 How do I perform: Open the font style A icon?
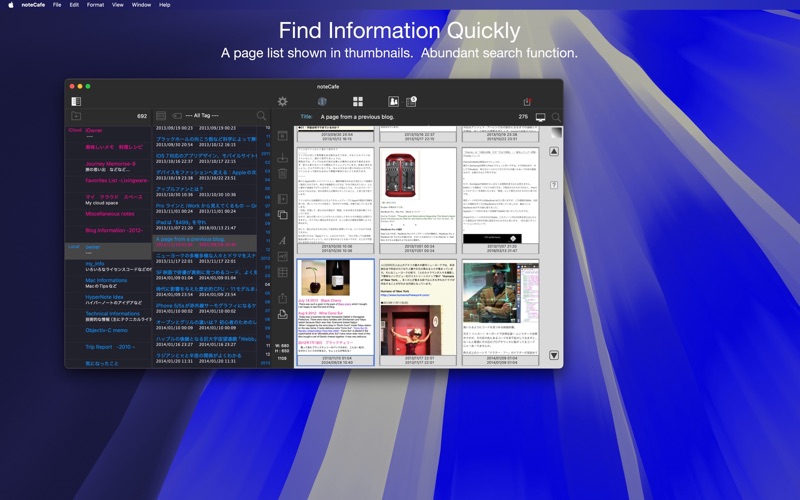click(x=282, y=240)
